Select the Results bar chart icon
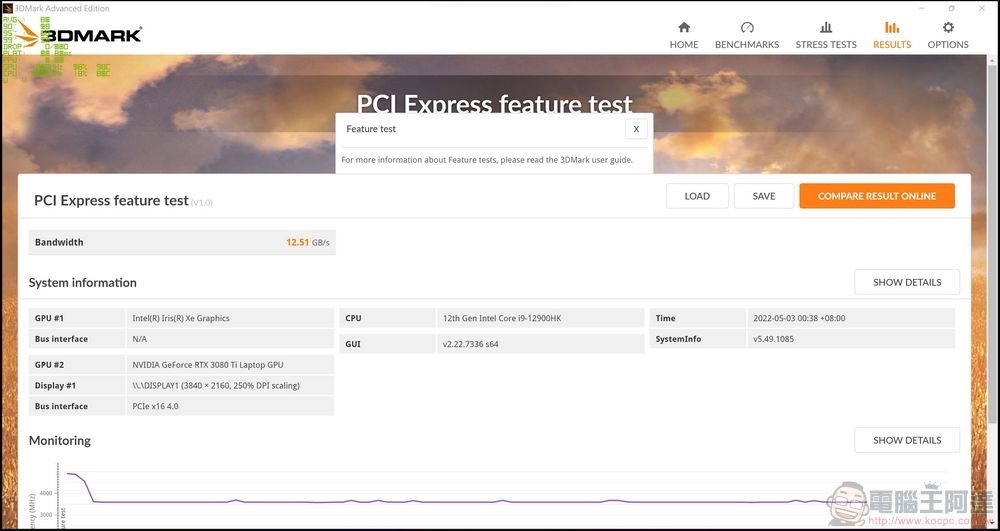This screenshot has height=531, width=1000. point(892,27)
